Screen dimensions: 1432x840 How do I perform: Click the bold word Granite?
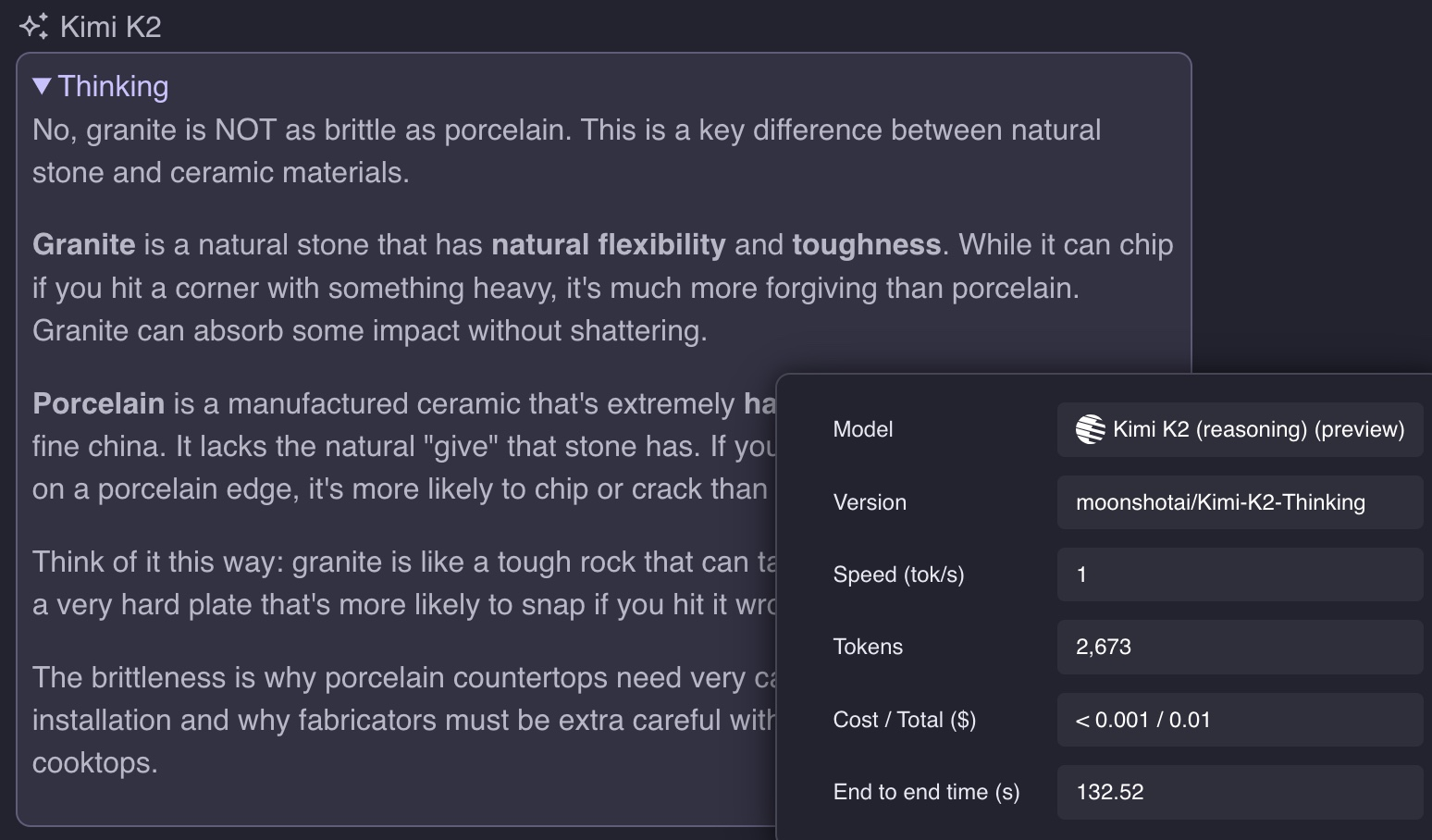[x=84, y=244]
